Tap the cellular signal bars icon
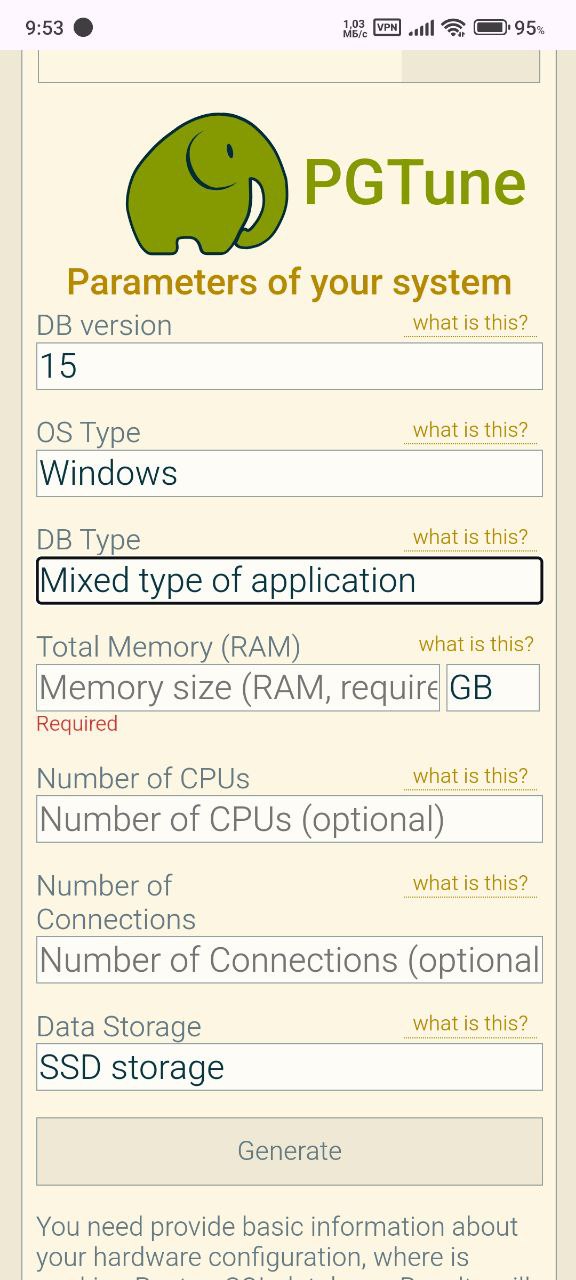576x1280 pixels. [422, 28]
